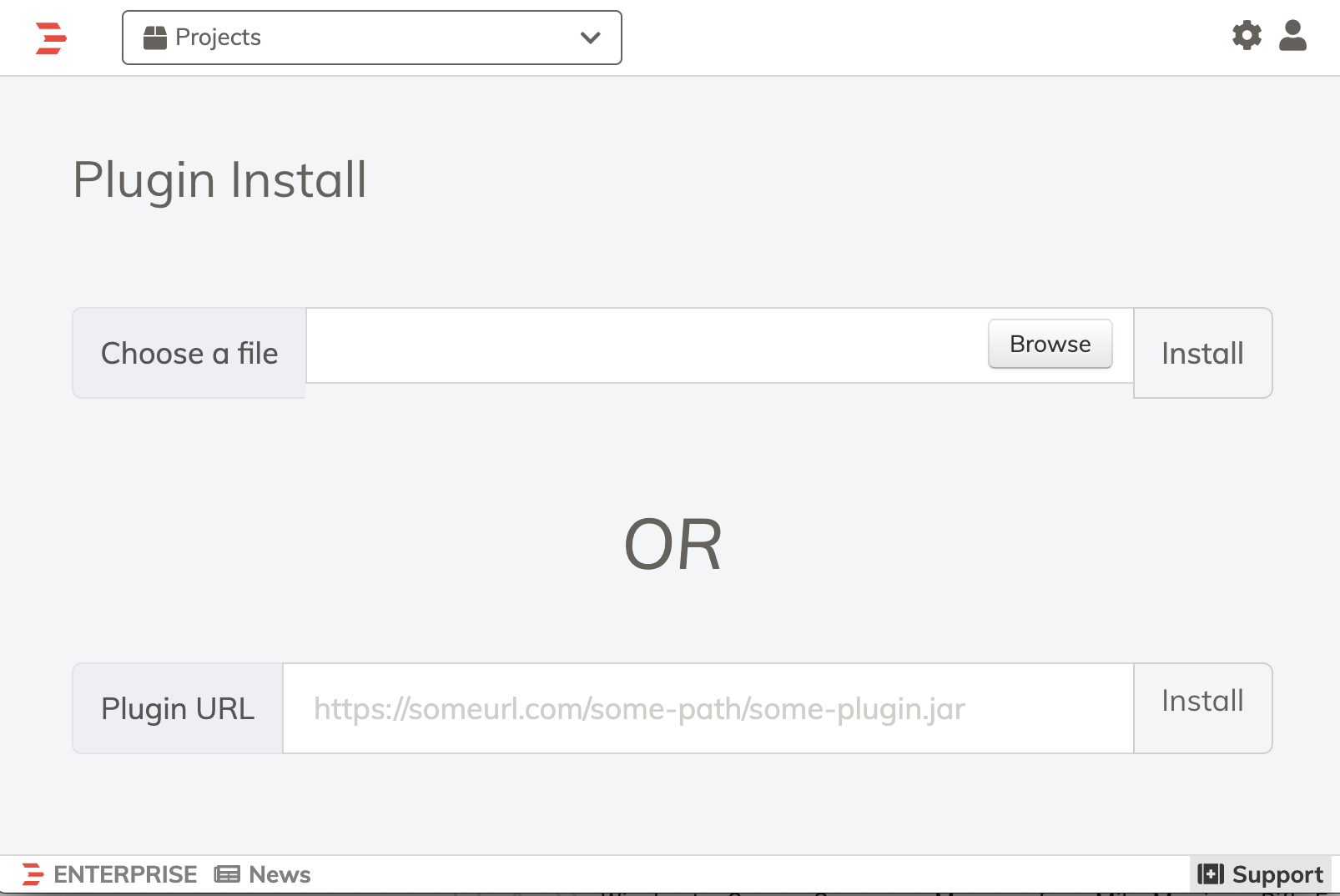Click the 'Choose a file' label
Image resolution: width=1340 pixels, height=896 pixels.
[x=189, y=353]
